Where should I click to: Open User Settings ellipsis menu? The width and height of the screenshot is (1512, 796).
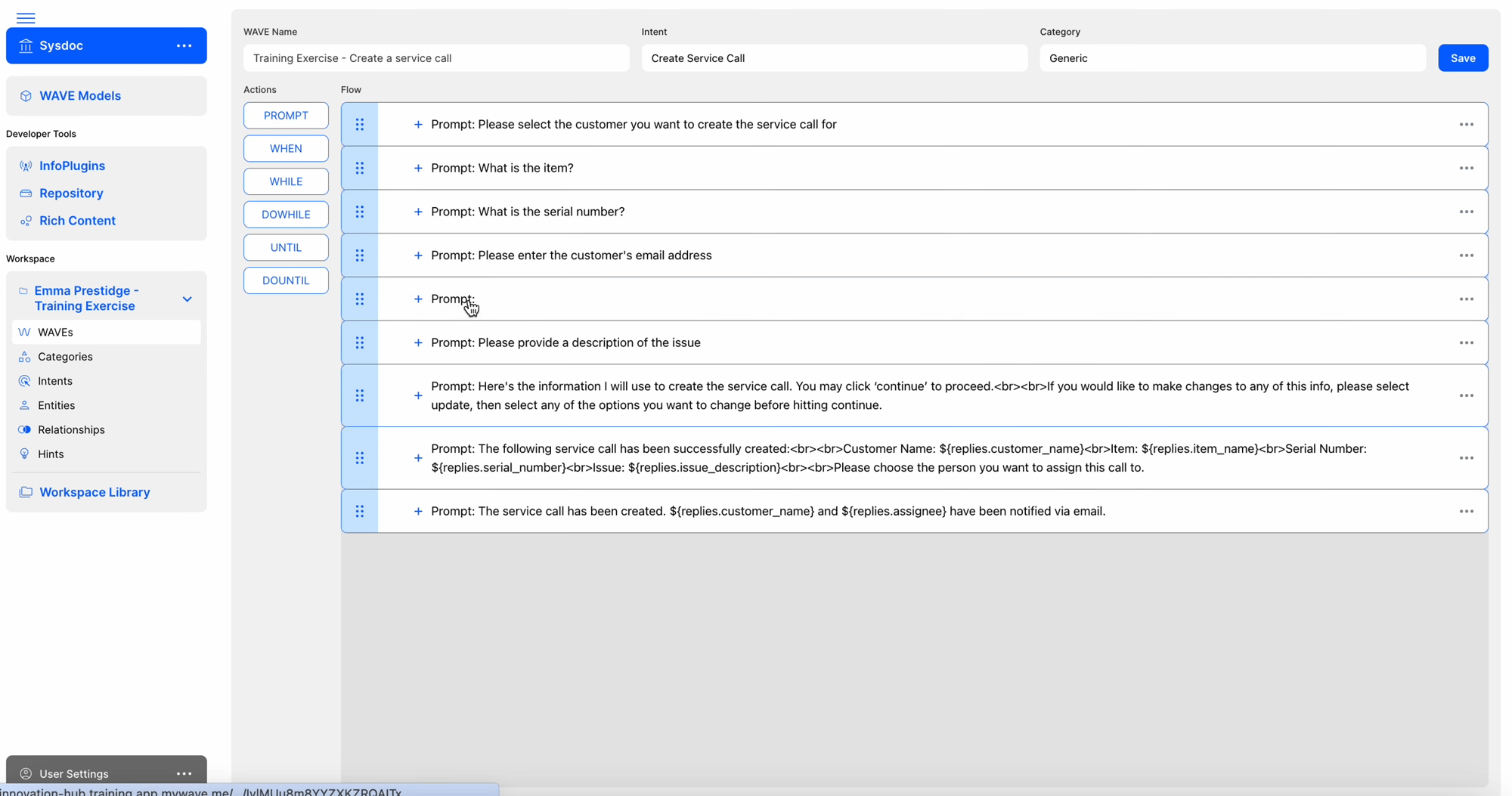[x=184, y=773]
